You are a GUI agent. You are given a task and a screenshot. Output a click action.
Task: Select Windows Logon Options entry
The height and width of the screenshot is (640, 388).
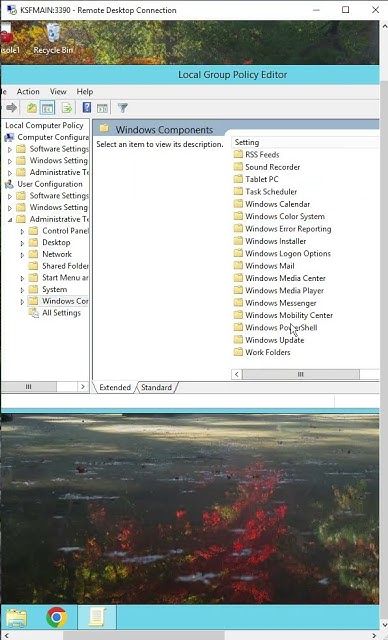[x=288, y=253]
